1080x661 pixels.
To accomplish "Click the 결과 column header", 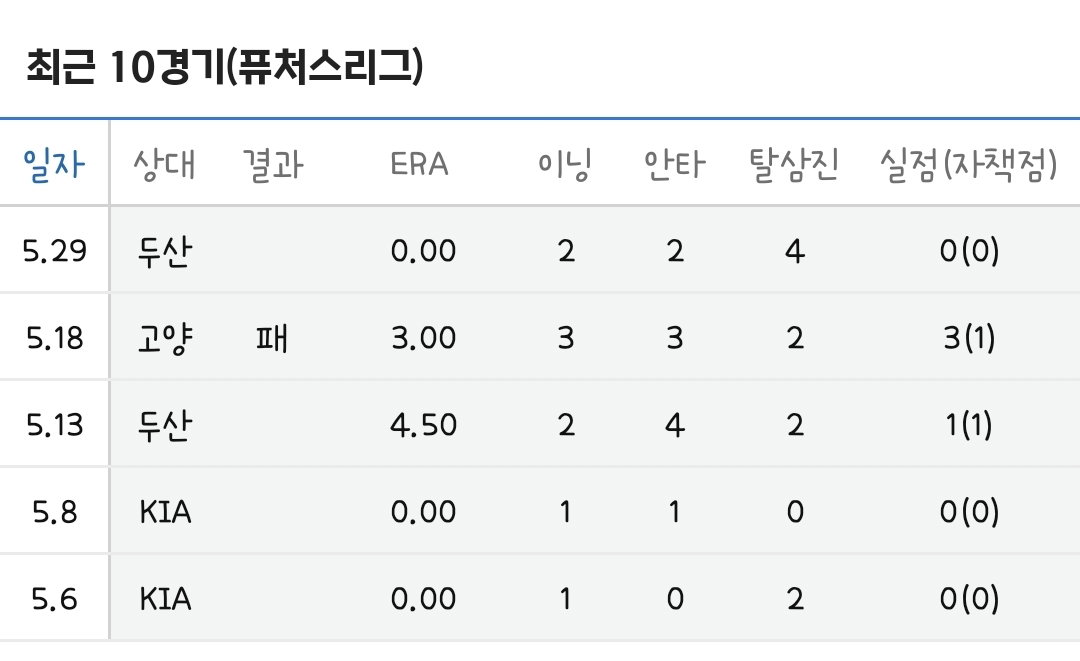I will [273, 164].
